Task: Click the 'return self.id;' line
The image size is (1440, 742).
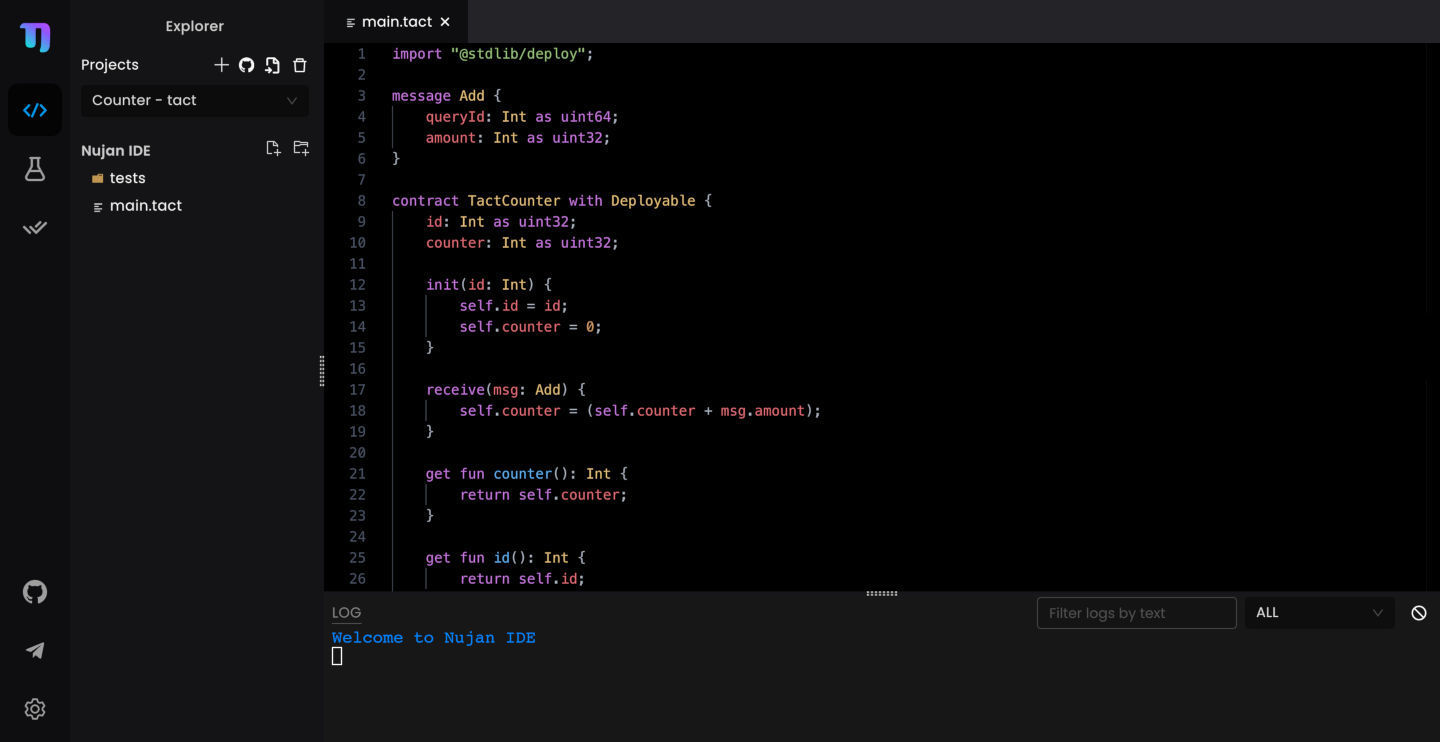Action: coord(522,579)
